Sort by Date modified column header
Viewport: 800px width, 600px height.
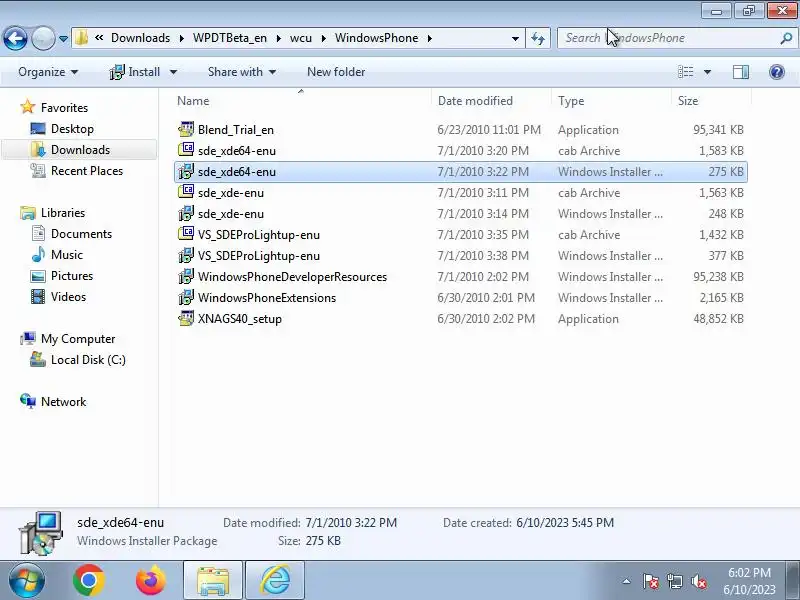[491, 101]
